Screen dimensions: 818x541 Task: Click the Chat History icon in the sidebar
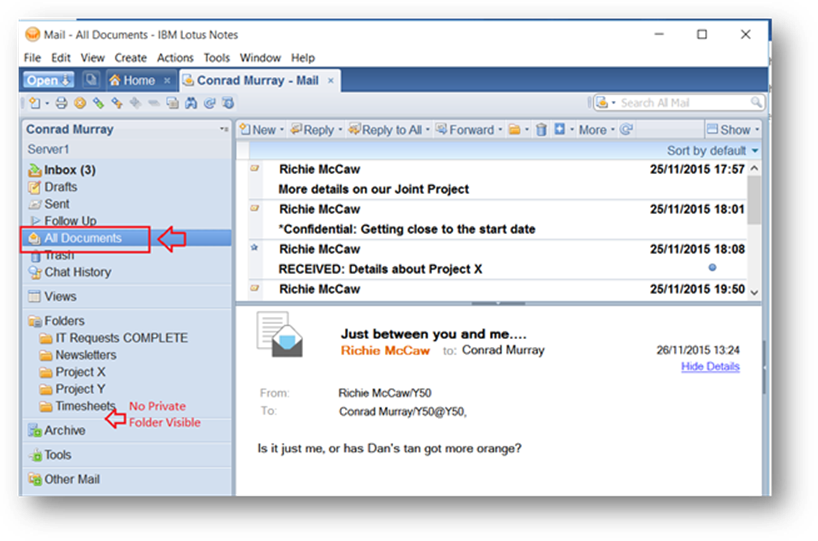(35, 272)
